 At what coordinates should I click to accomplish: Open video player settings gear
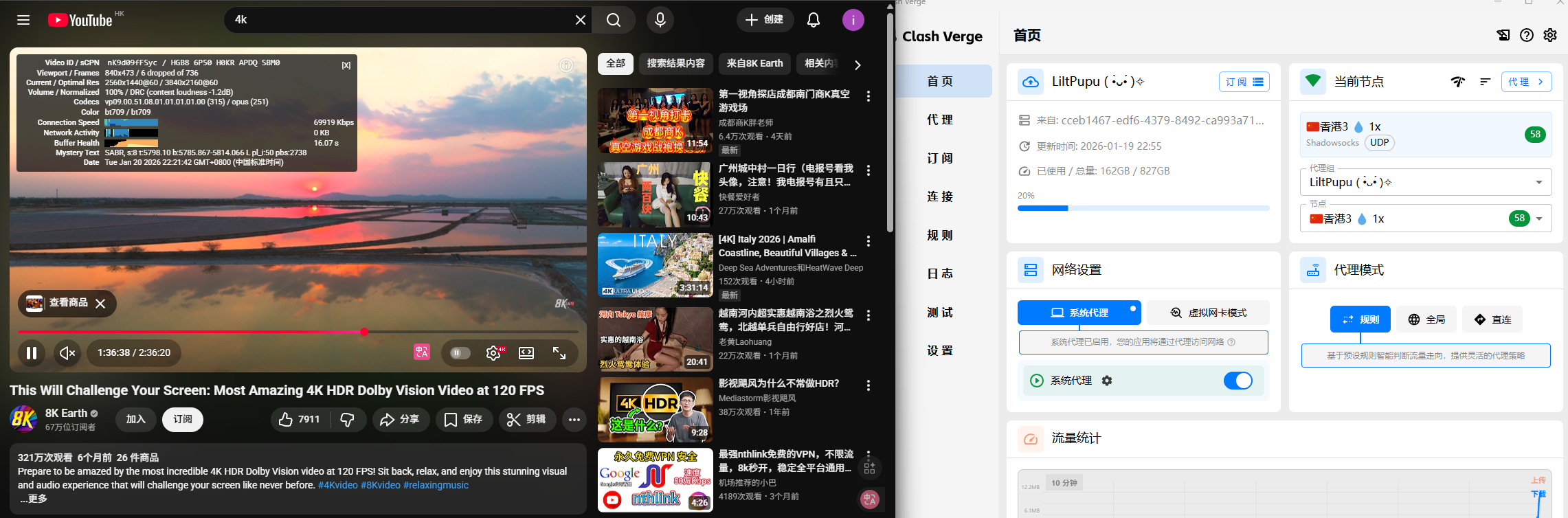[x=493, y=353]
